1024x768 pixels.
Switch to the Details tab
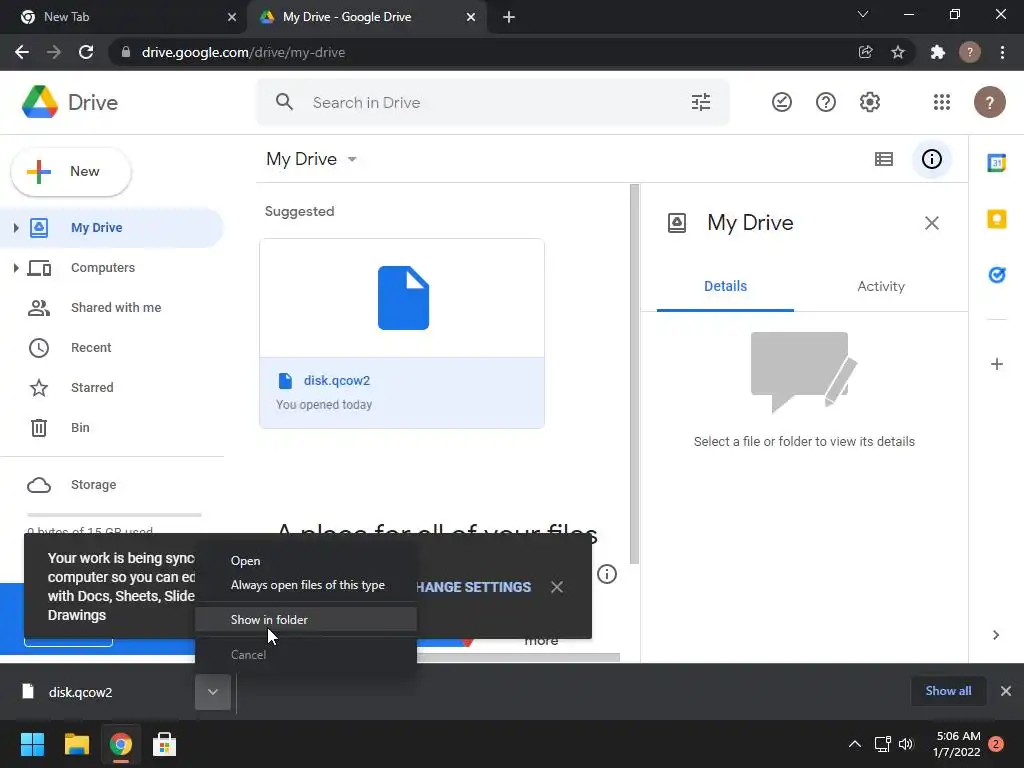point(725,286)
